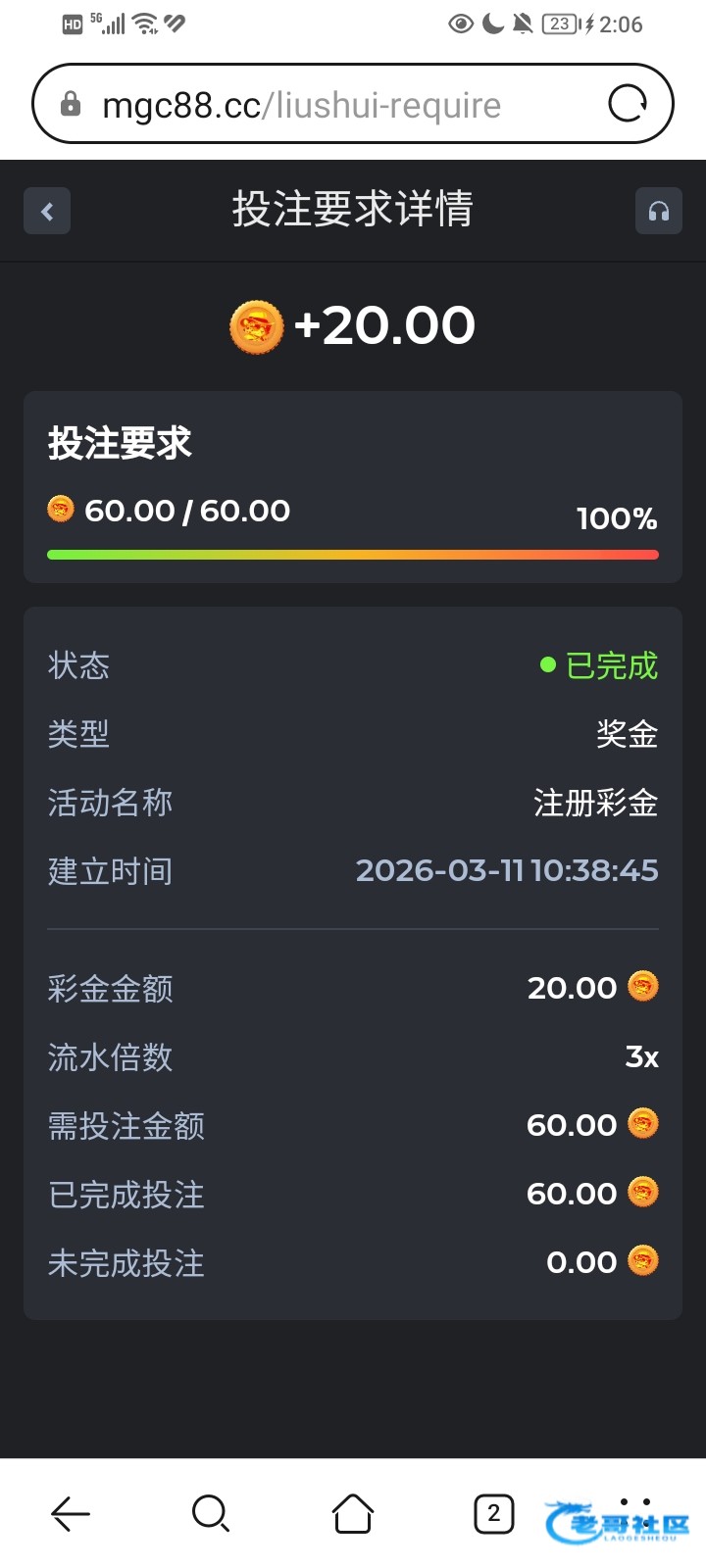The image size is (706, 1568).
Task: Tap the 老哥社区 logo at bottom right
Action: [619, 1522]
